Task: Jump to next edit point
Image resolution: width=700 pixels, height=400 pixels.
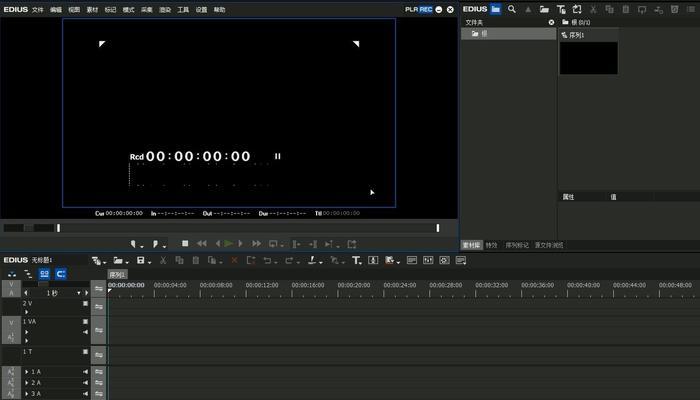Action: [313, 244]
